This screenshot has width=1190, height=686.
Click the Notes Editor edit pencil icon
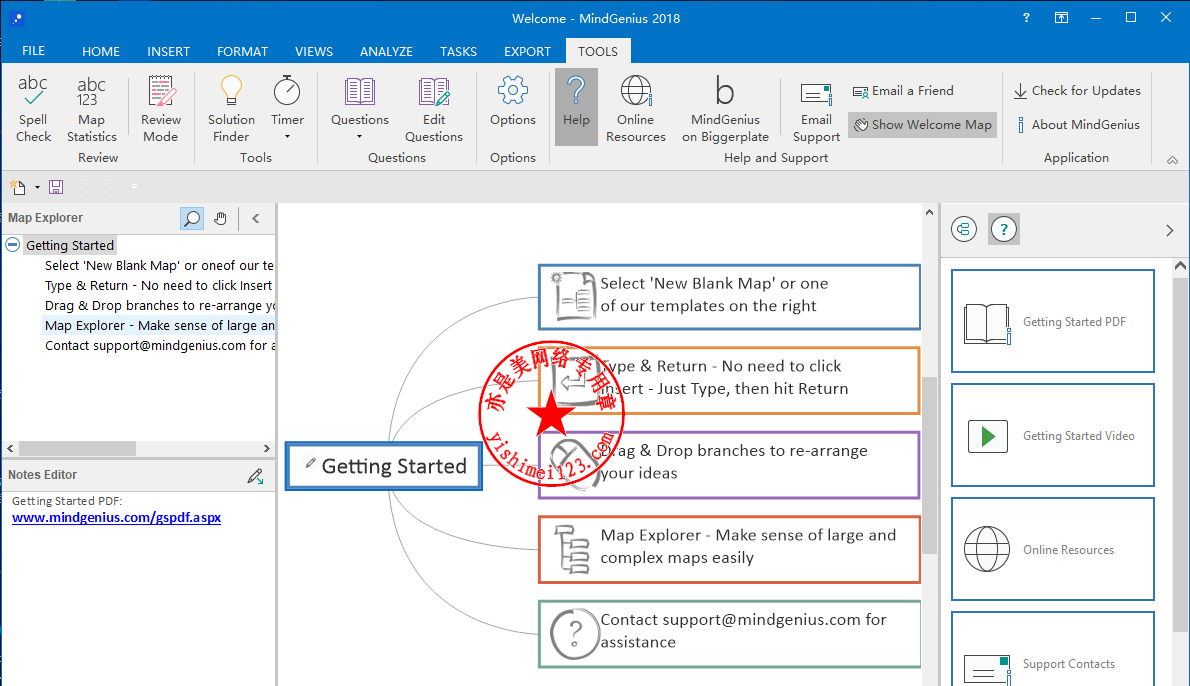256,476
